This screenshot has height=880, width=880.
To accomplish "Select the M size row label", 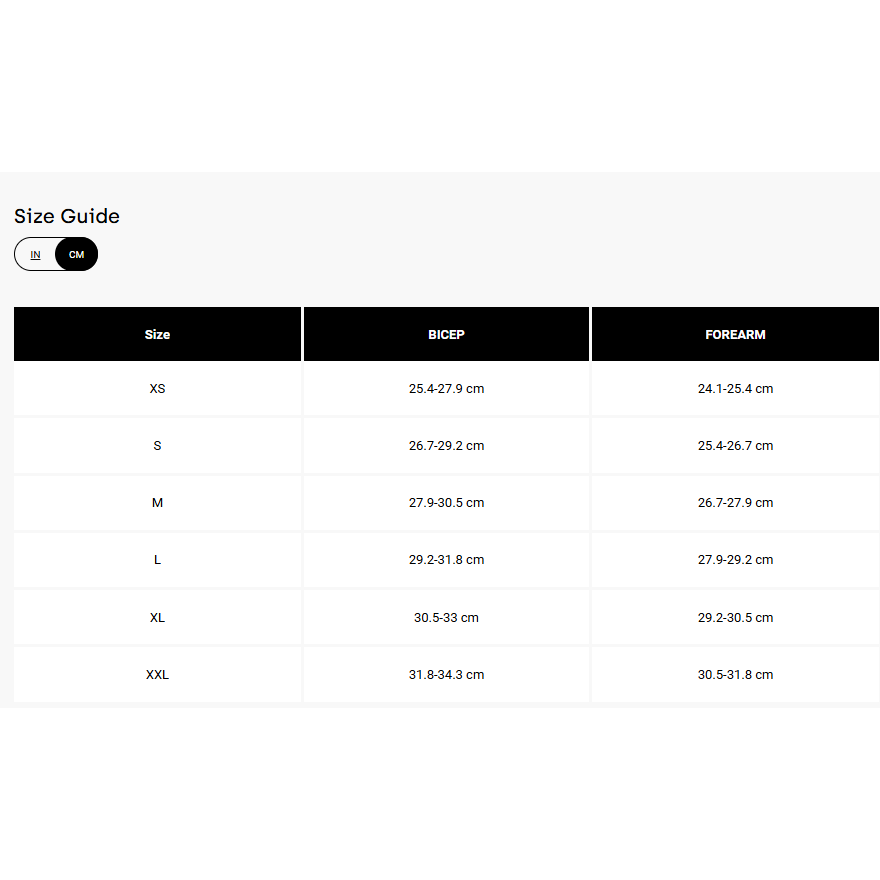I will [x=157, y=503].
